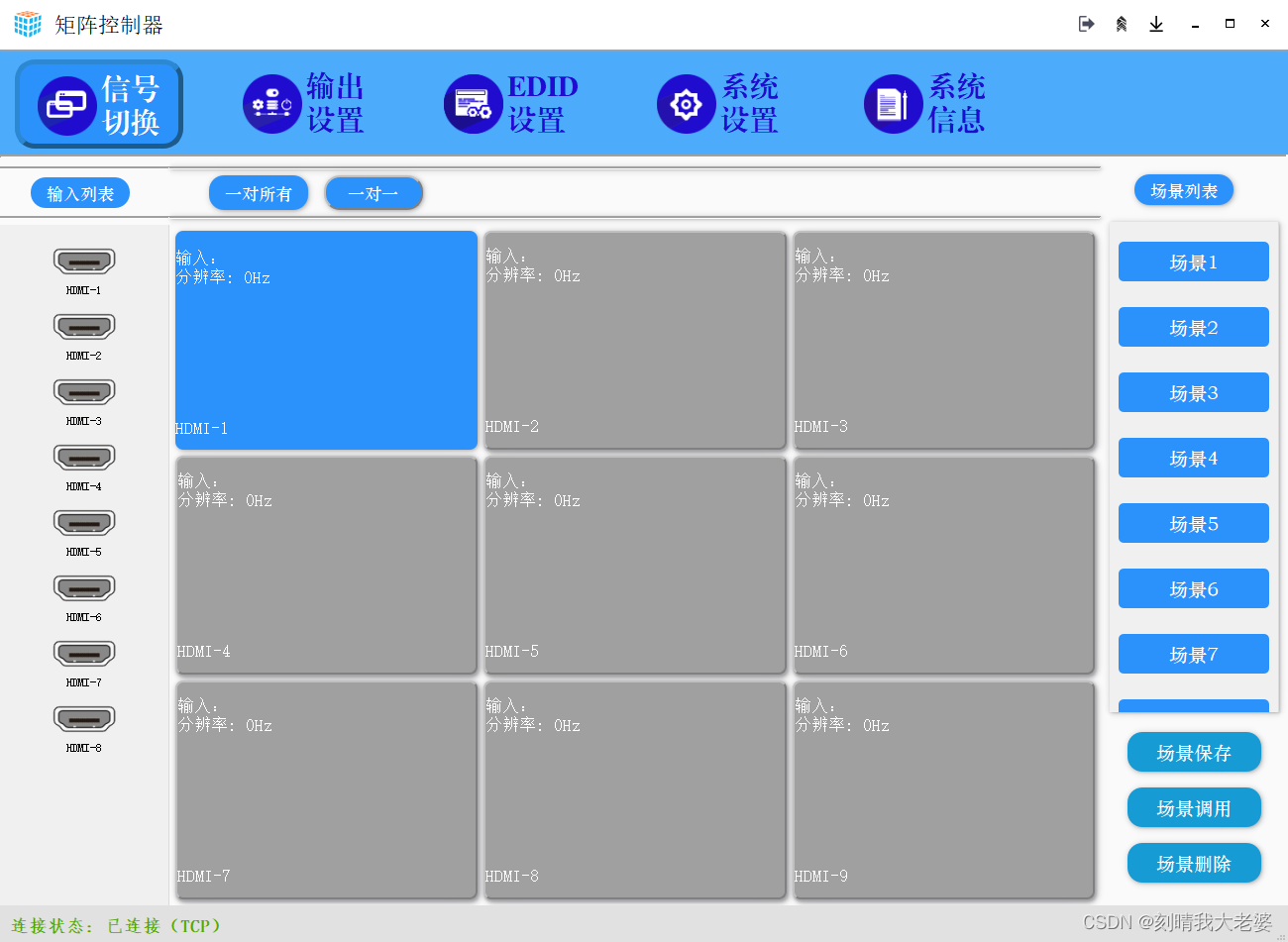Click the logout arrow icon in title bar
The height and width of the screenshot is (942, 1288).
(x=1087, y=24)
